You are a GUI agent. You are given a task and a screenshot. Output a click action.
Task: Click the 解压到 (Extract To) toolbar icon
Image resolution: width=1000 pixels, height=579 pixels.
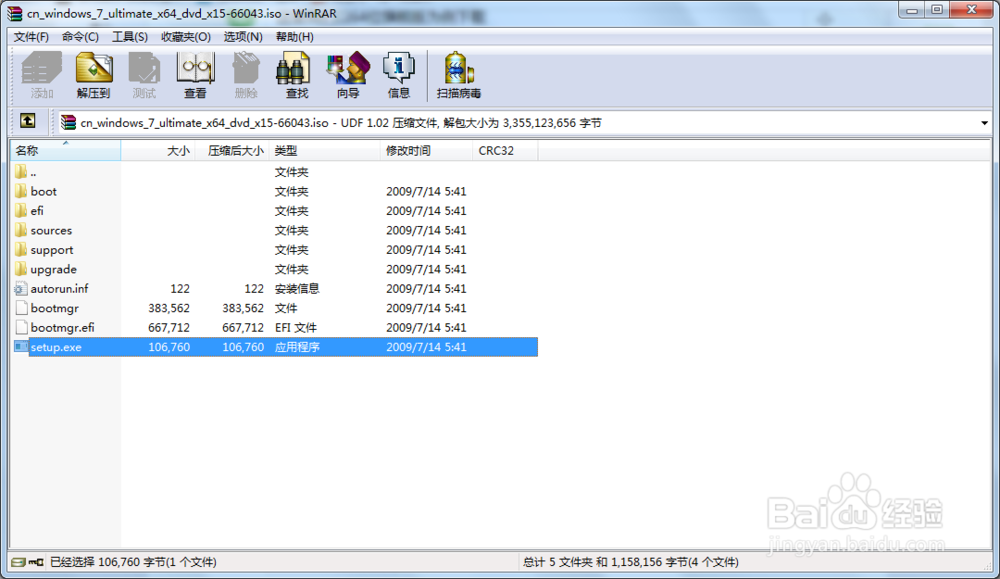tap(94, 75)
